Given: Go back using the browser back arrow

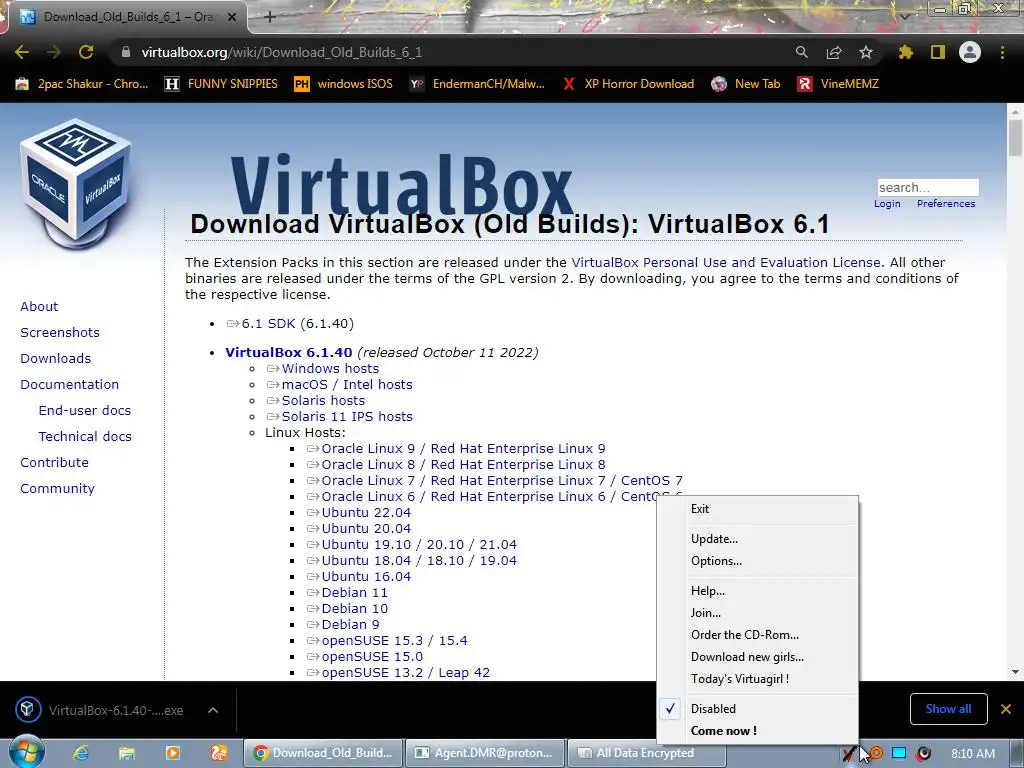Looking at the screenshot, I should coord(22,52).
